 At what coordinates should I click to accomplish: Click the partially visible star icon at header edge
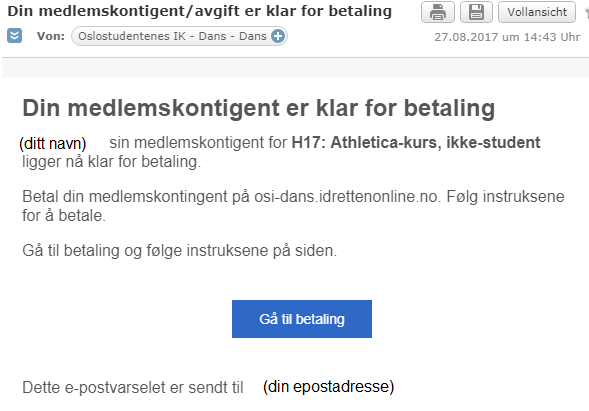pyautogui.click(x=587, y=12)
